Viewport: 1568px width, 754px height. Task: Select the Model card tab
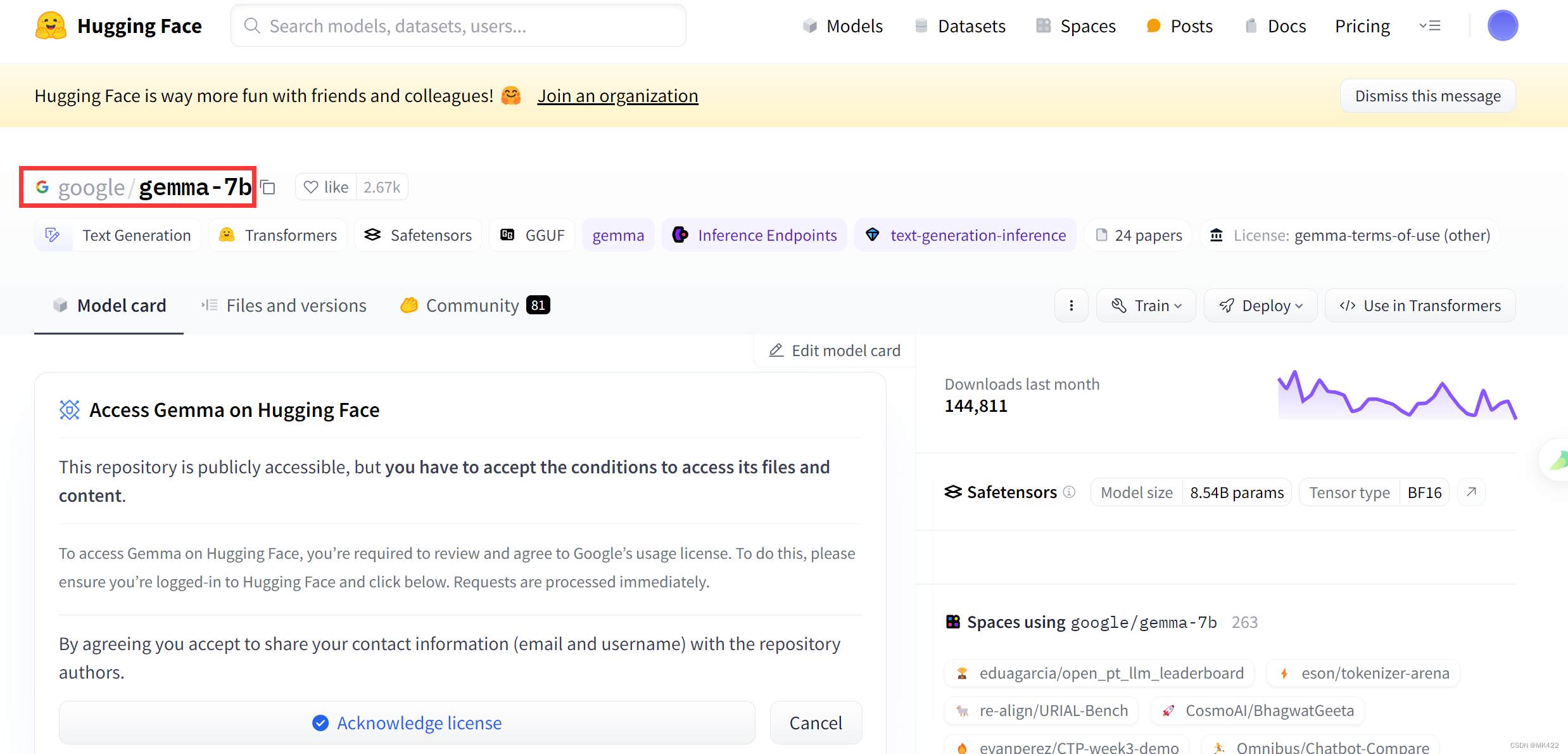(x=109, y=305)
